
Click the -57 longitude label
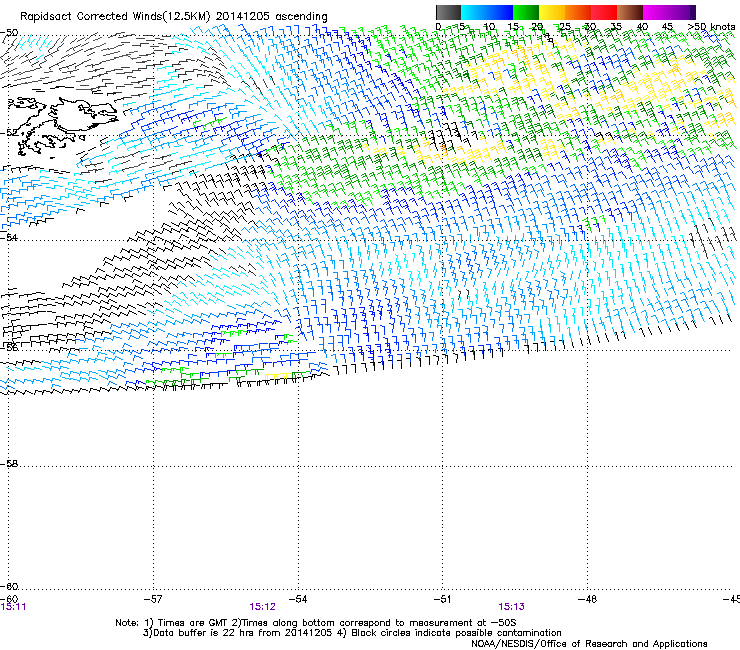click(153, 599)
